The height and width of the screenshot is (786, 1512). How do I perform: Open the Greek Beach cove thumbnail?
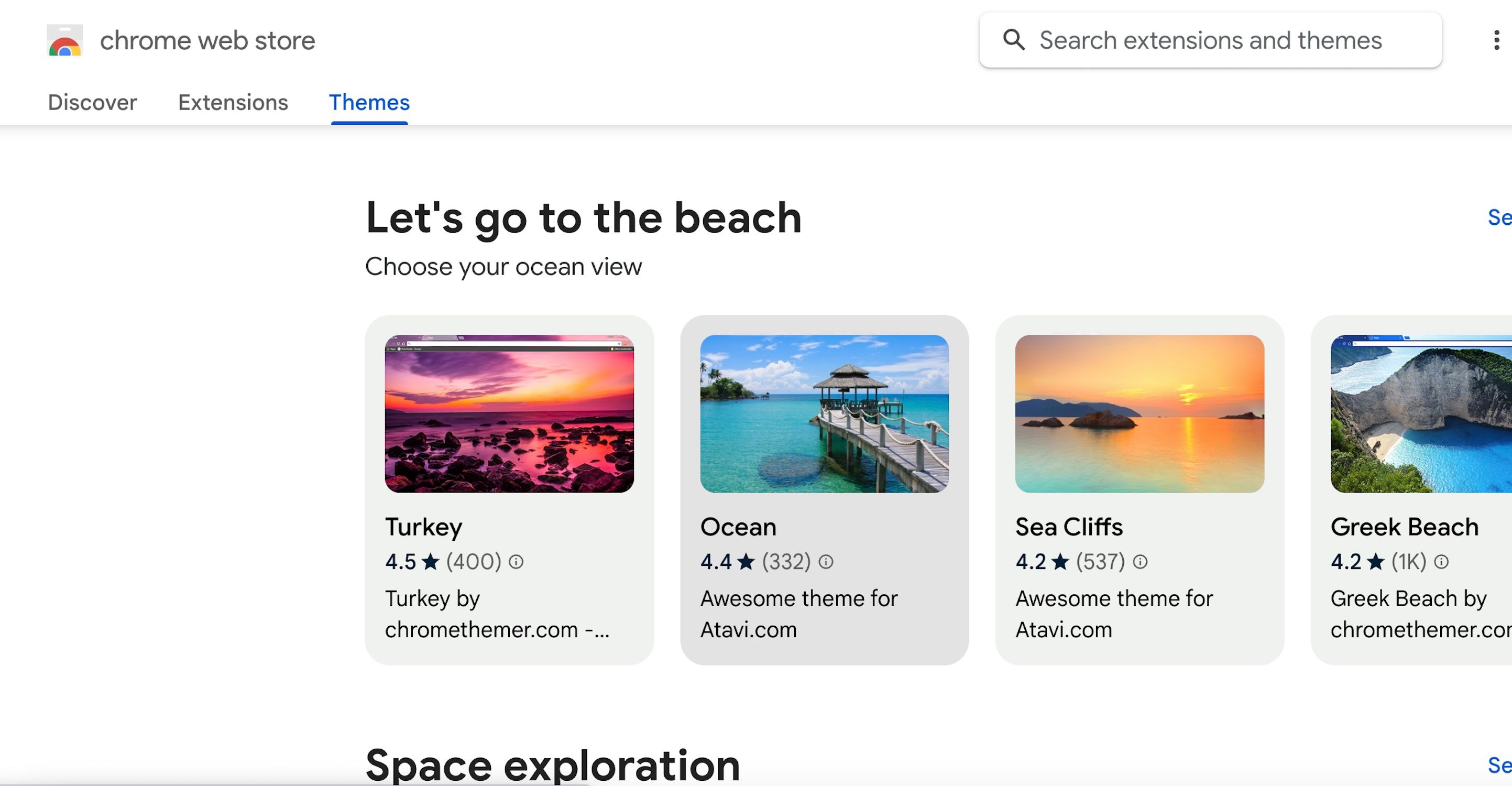click(x=1421, y=414)
